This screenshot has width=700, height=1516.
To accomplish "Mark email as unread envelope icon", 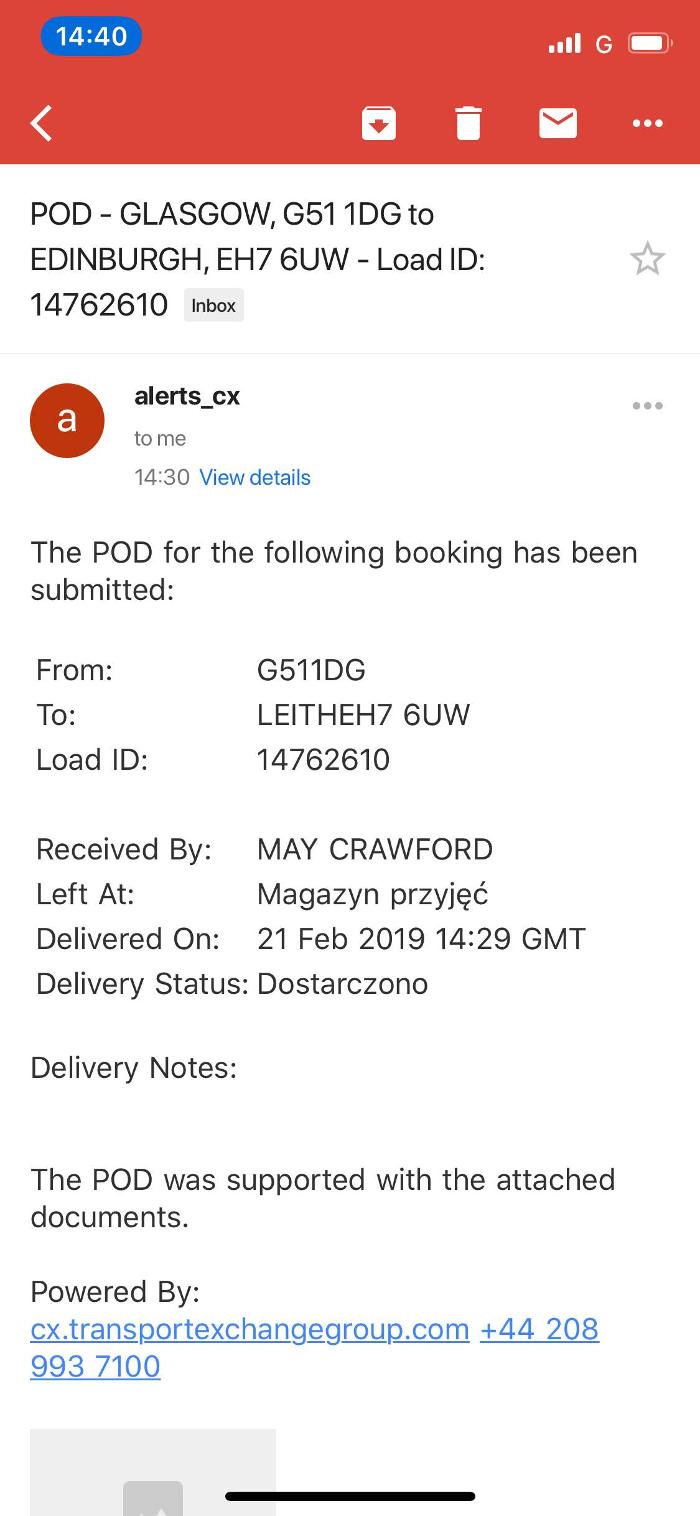I will coord(557,123).
